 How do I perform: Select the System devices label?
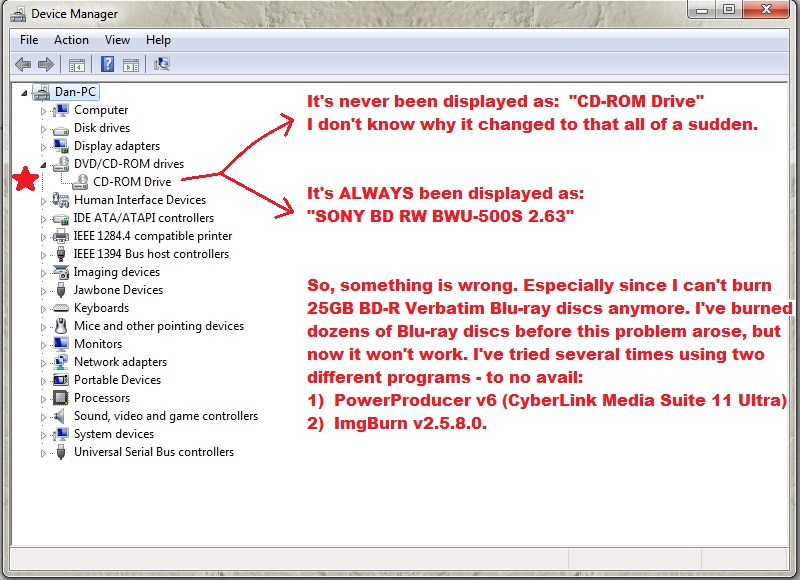114,434
